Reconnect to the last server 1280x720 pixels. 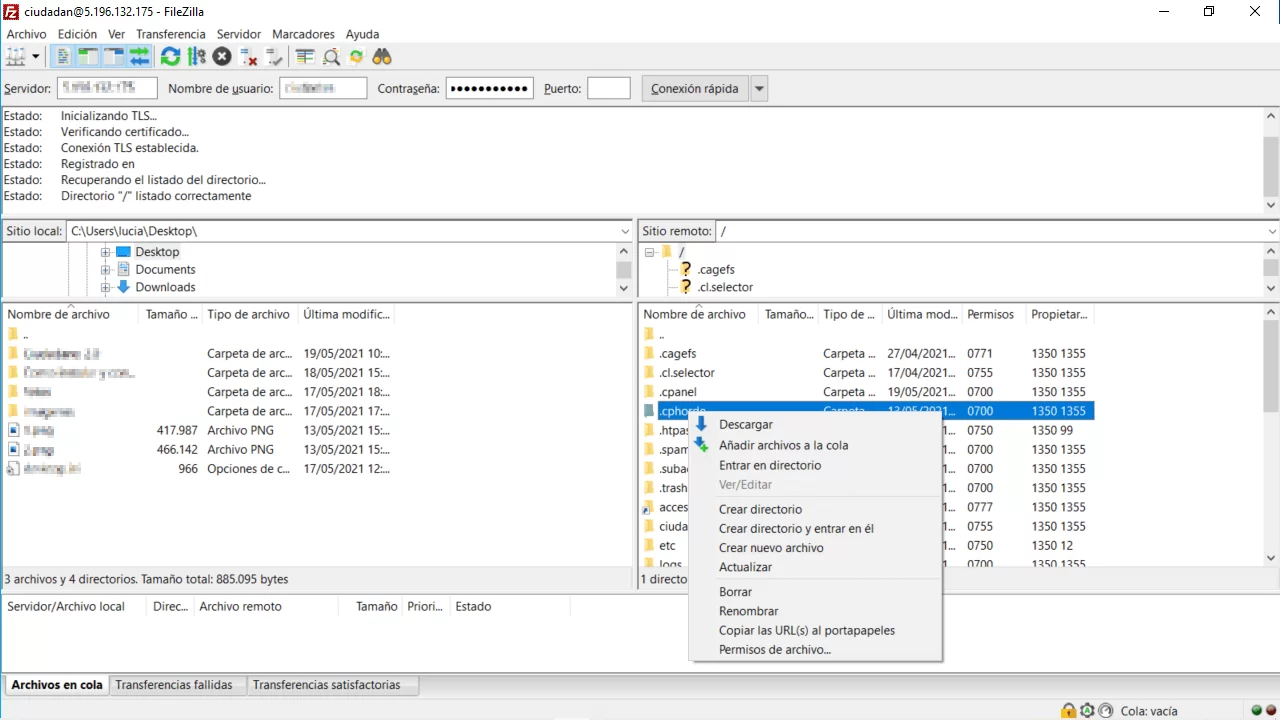274,57
